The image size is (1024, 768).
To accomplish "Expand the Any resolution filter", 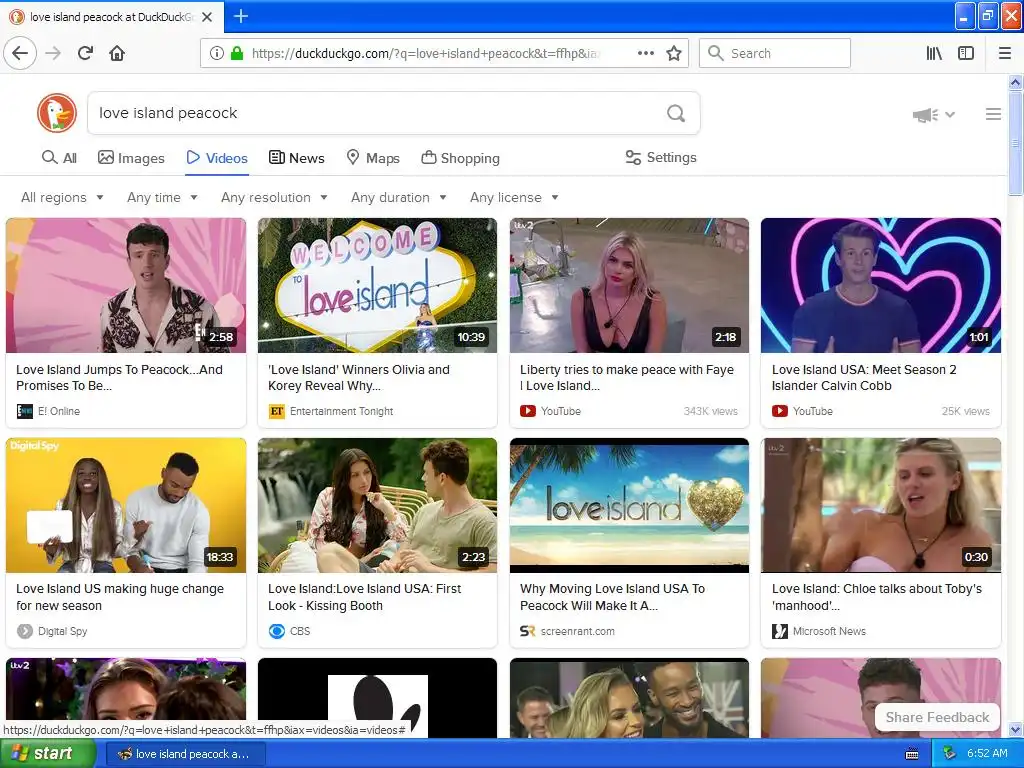I will [x=274, y=197].
